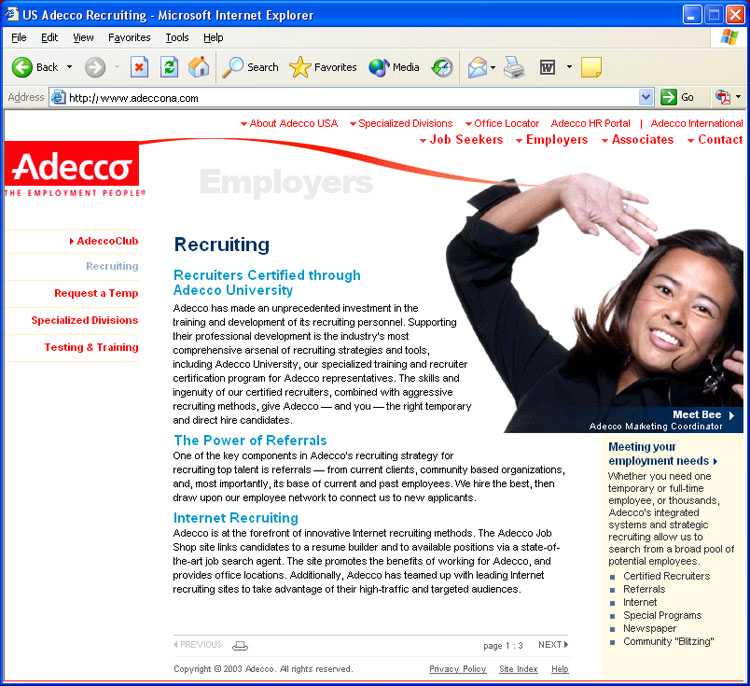The width and height of the screenshot is (750, 686).
Task: Open Meeting your employment needs heading link
Action: click(663, 454)
